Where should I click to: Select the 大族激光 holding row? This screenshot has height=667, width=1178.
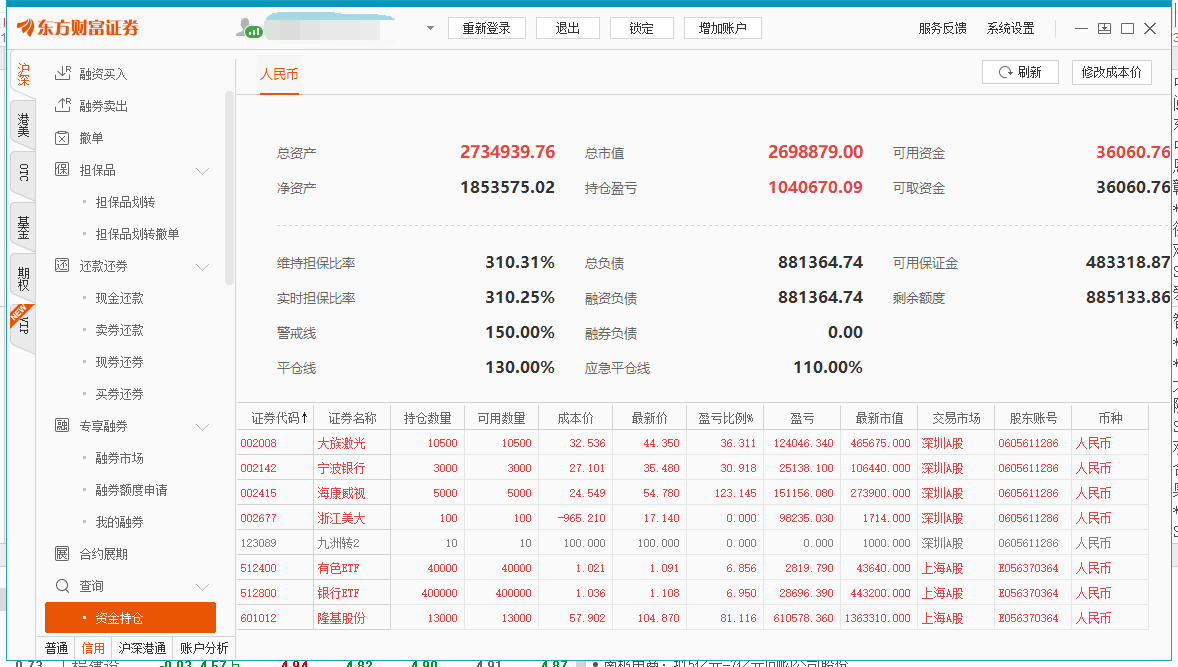pyautogui.click(x=693, y=443)
